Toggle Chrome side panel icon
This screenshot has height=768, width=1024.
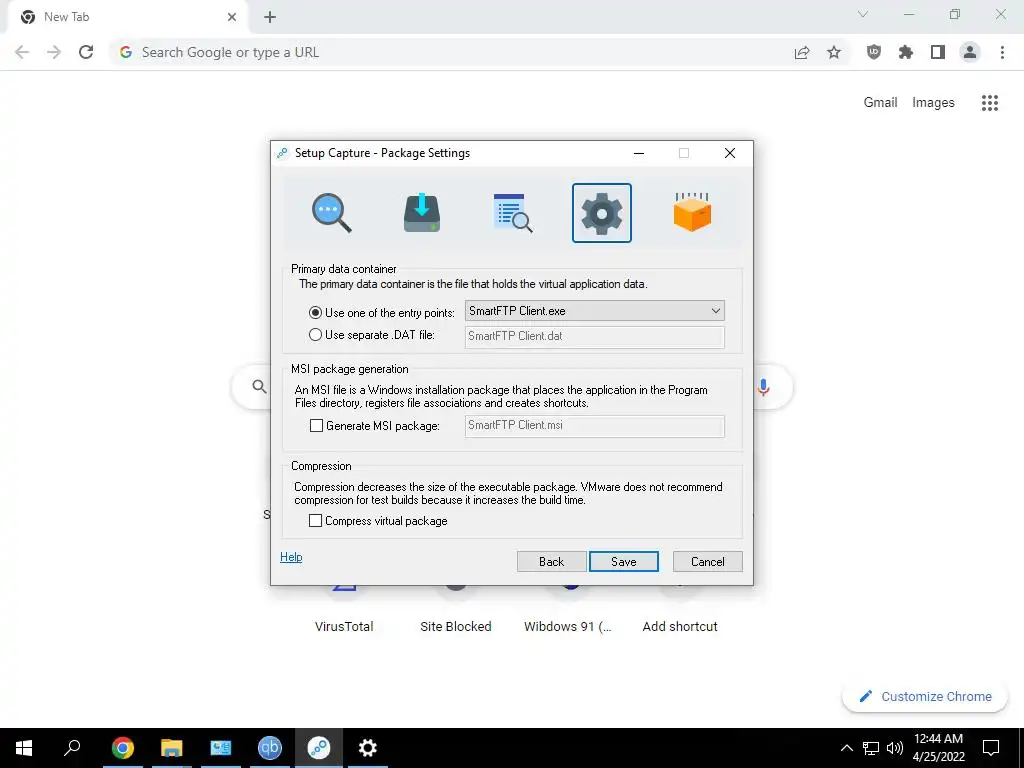click(938, 52)
